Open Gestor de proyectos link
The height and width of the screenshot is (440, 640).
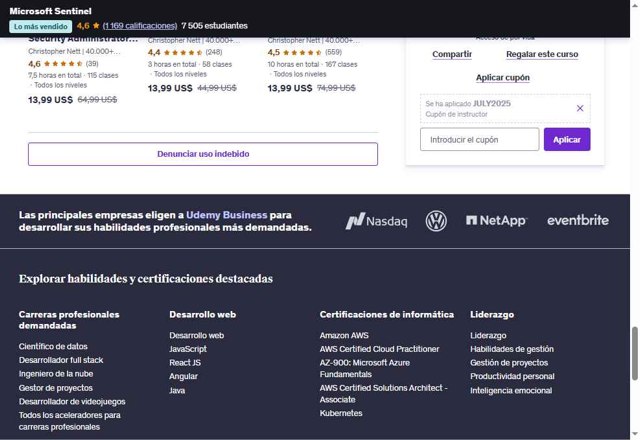coord(56,388)
